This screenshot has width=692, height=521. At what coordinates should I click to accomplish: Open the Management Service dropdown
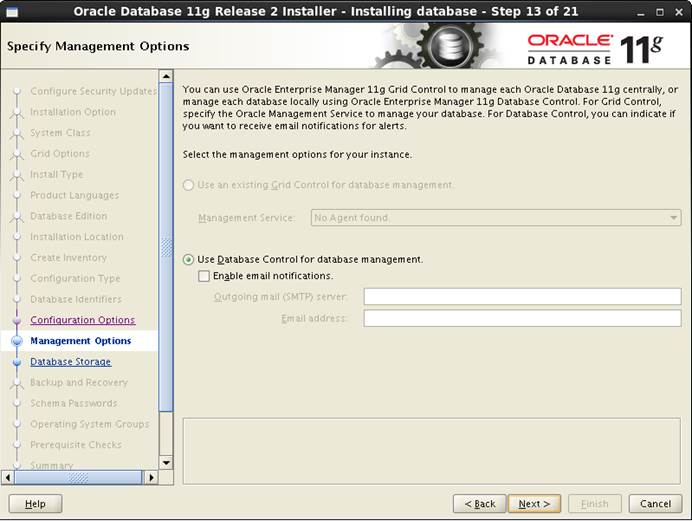pyautogui.click(x=496, y=218)
